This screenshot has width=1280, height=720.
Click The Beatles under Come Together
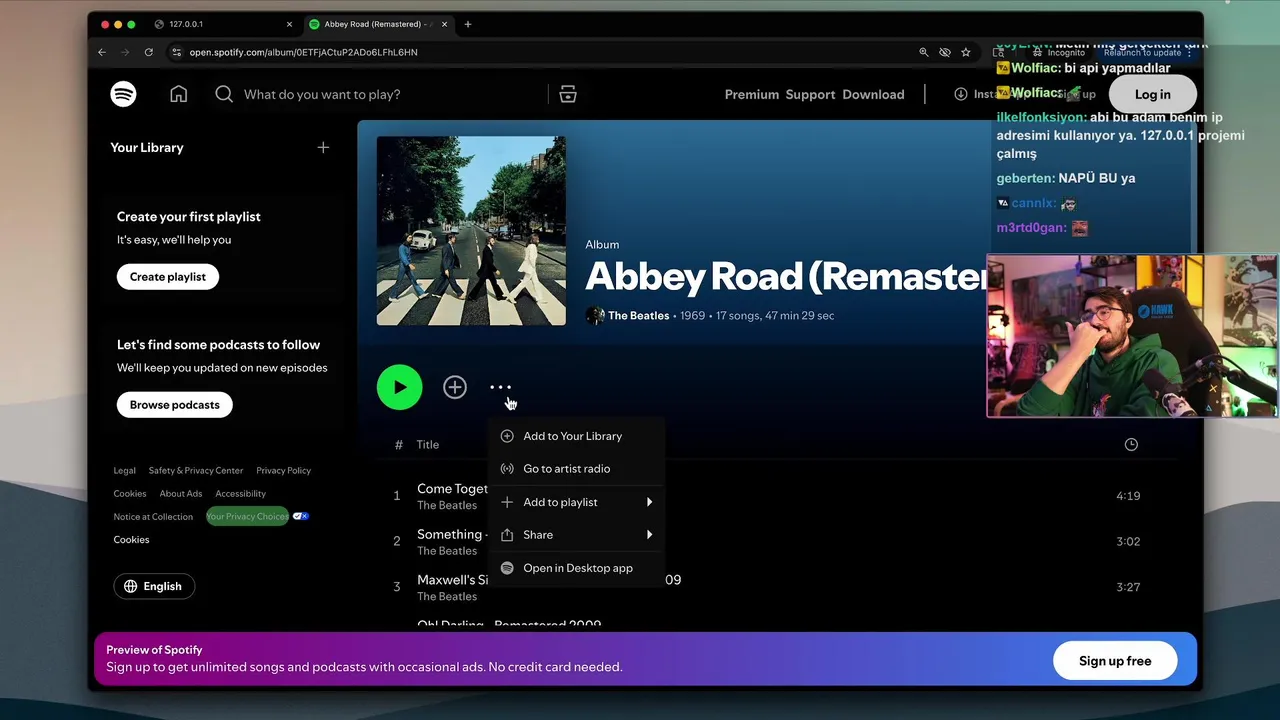(447, 506)
